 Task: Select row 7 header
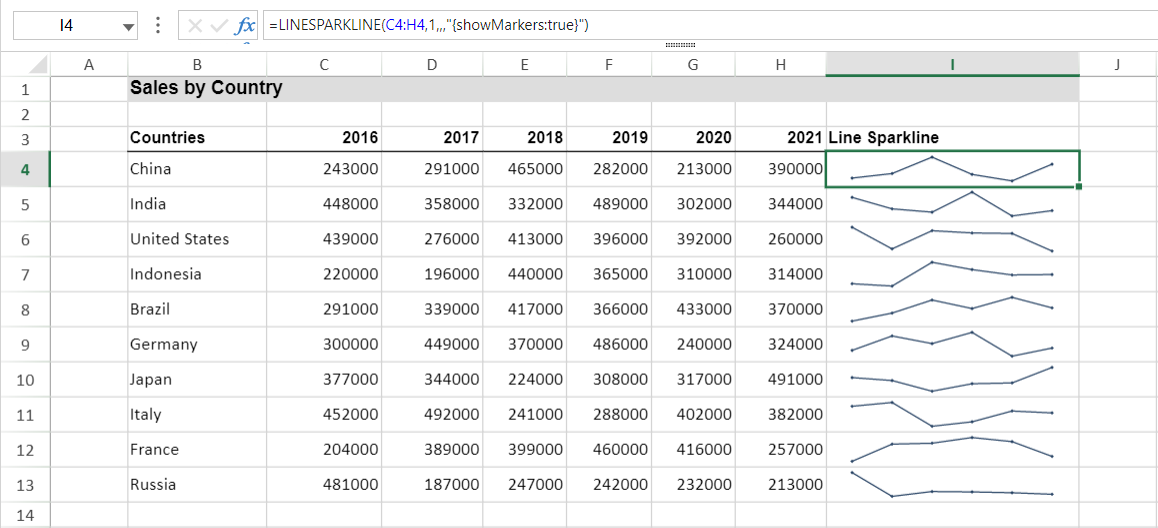25,275
